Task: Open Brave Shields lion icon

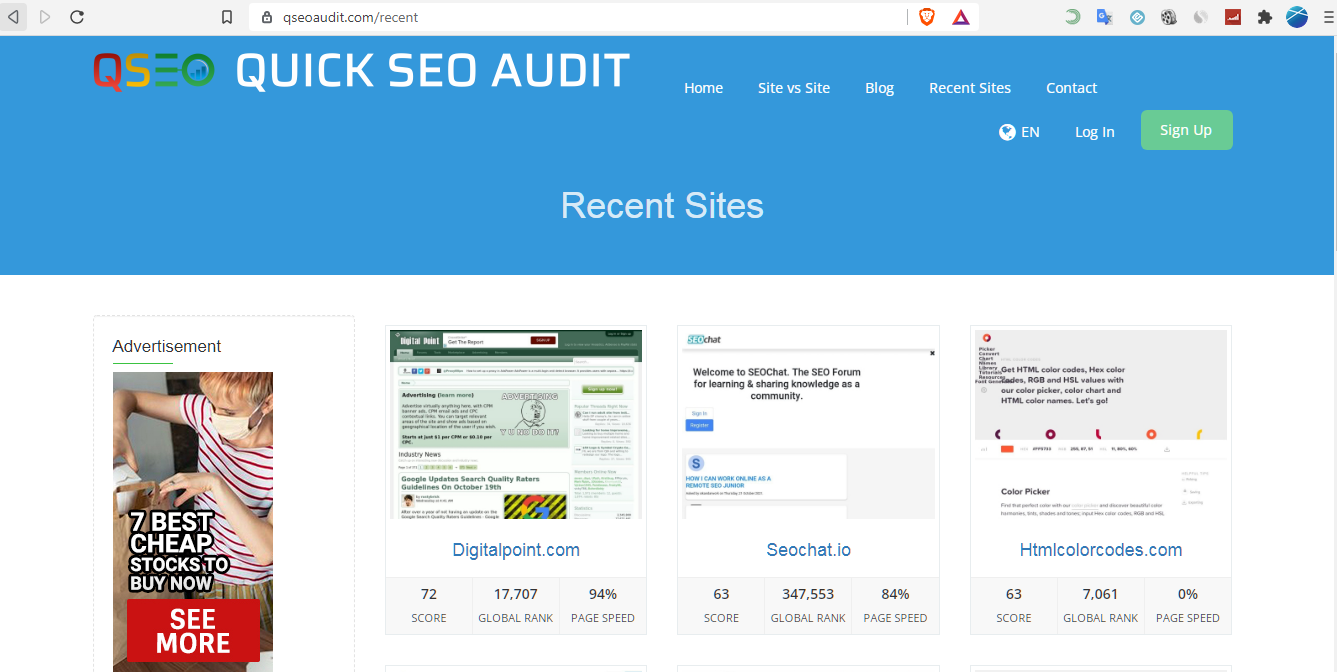Action: (927, 17)
